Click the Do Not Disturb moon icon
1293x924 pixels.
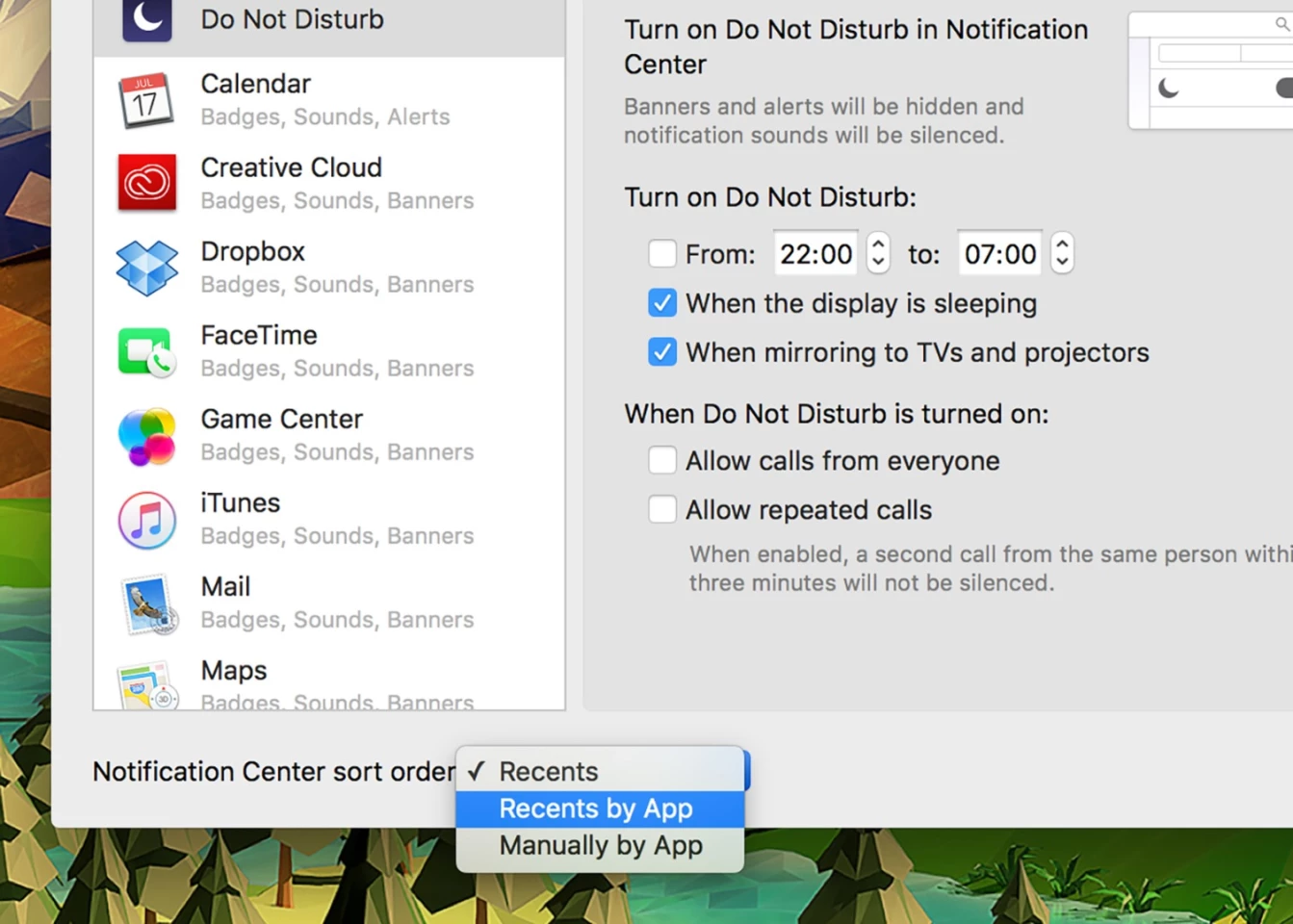(147, 19)
